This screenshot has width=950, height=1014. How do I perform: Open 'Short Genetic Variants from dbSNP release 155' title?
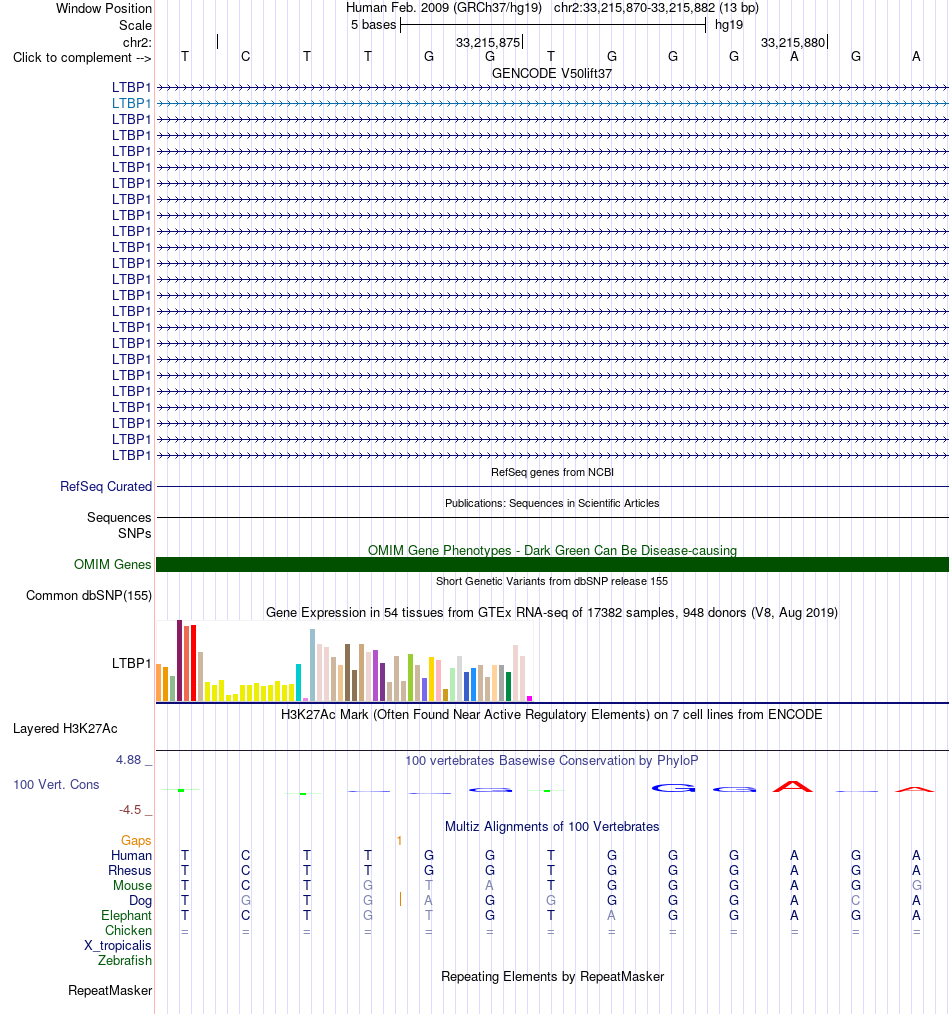pos(552,581)
